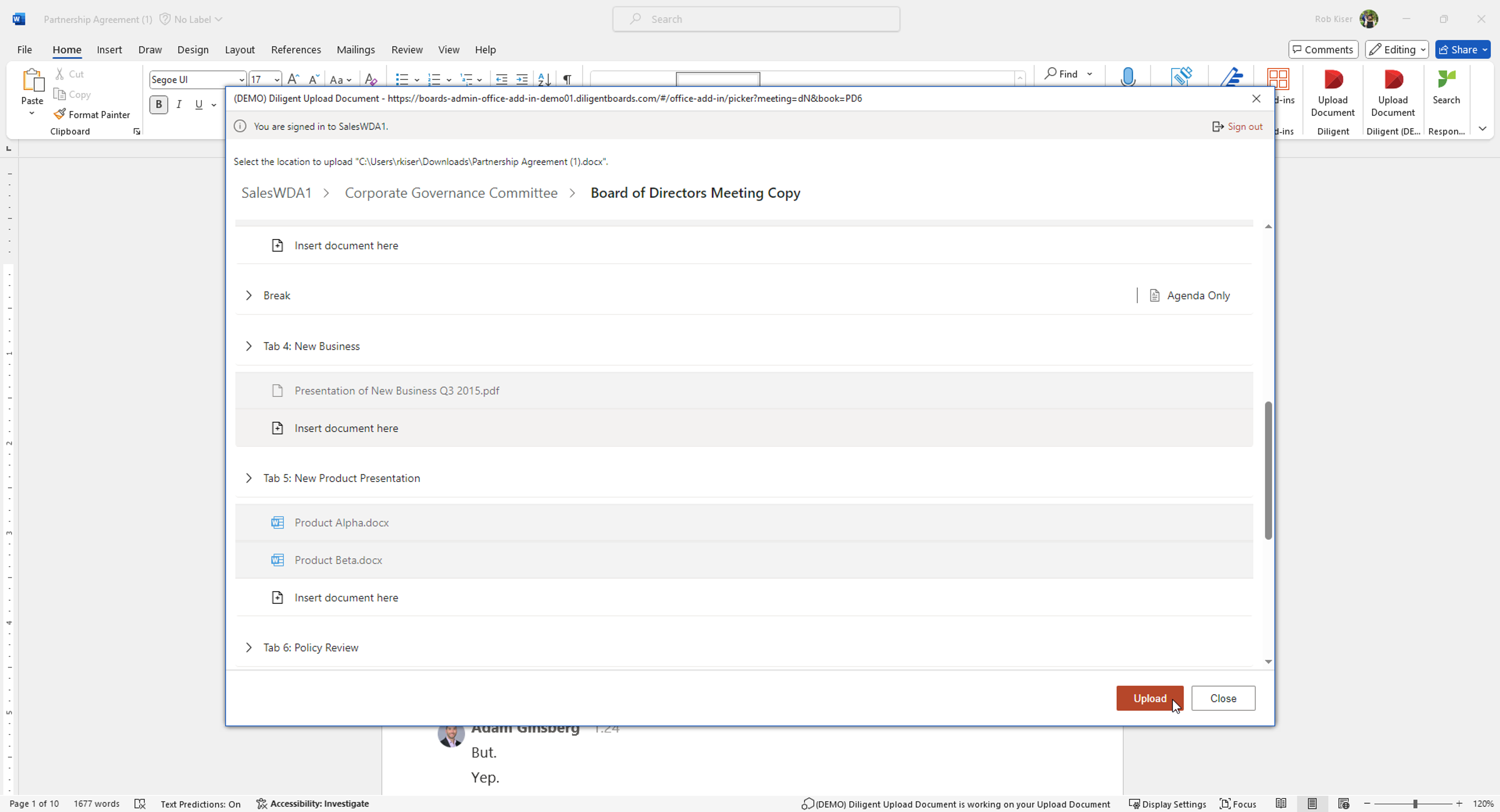Viewport: 1500px width, 812px height.
Task: Expand Tab 4: New Business
Action: (249, 346)
